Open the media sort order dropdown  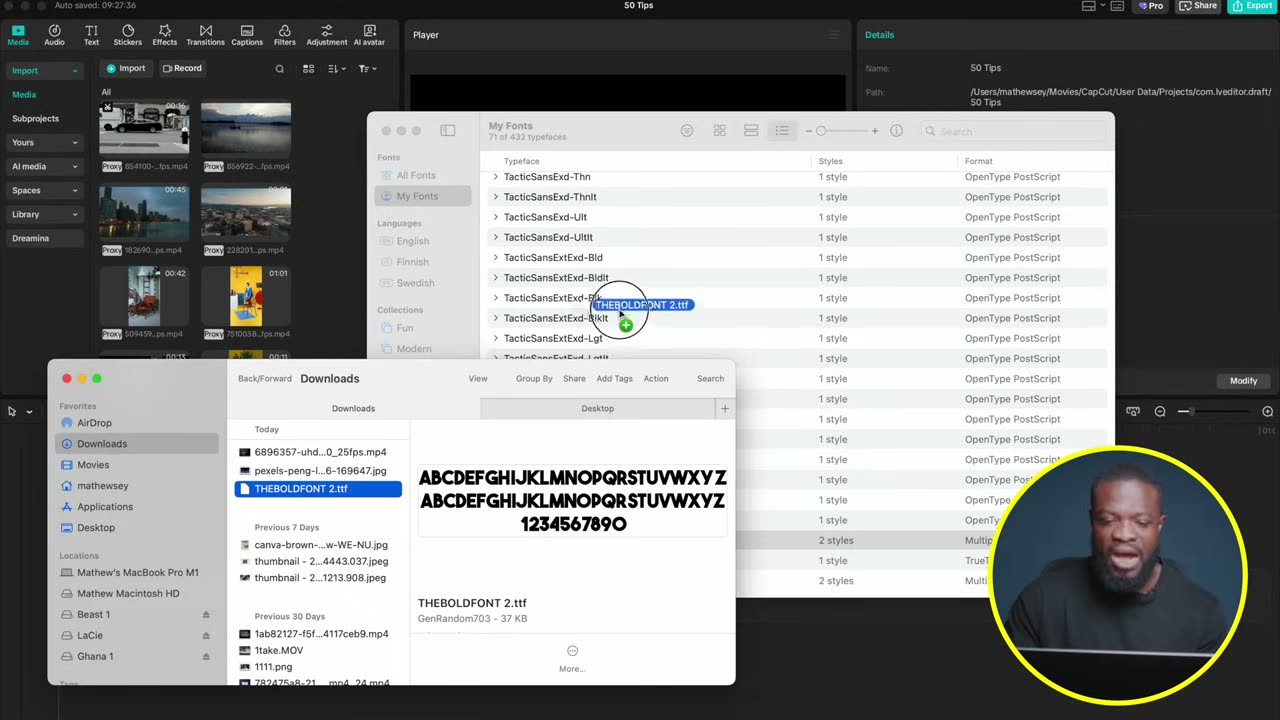[x=337, y=69]
